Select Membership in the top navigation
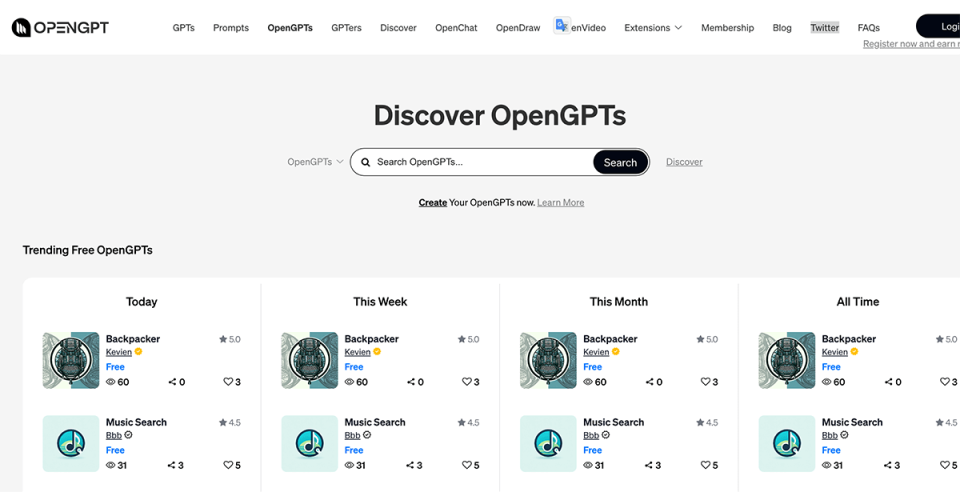The width and height of the screenshot is (960, 492). pos(727,28)
